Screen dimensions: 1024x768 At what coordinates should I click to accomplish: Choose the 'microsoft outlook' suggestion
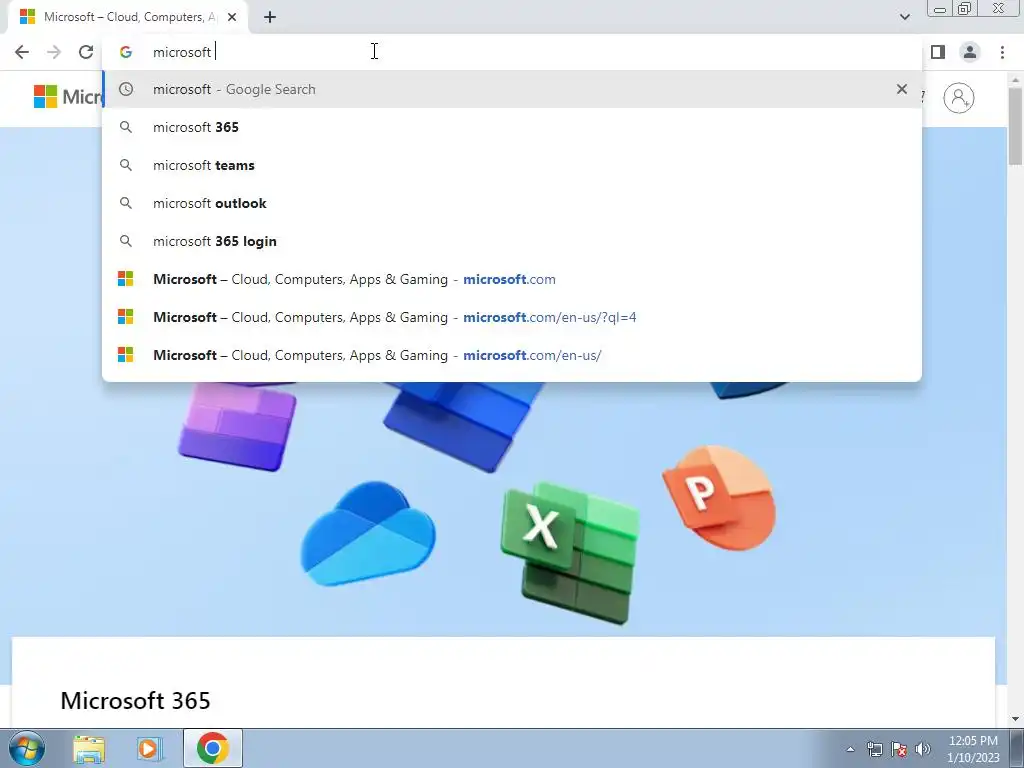(x=512, y=203)
